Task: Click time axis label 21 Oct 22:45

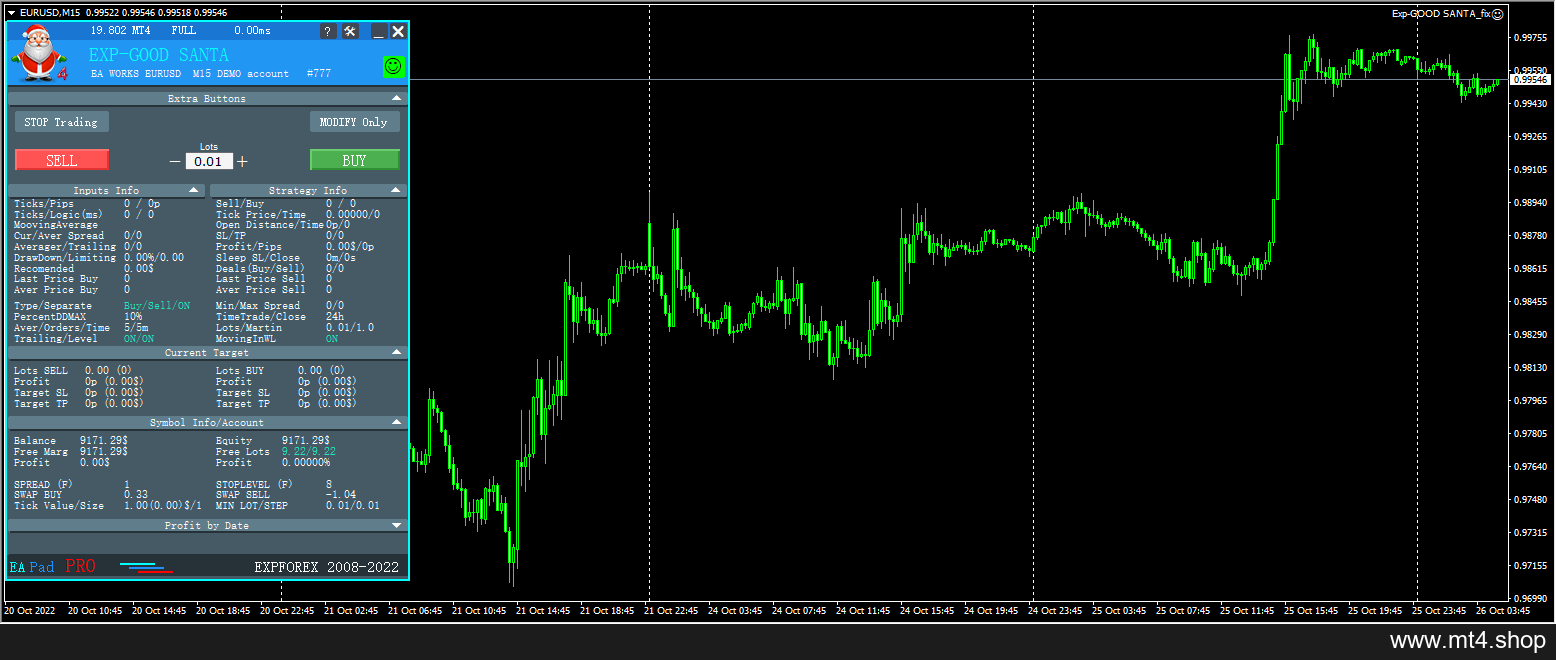Action: [x=670, y=609]
